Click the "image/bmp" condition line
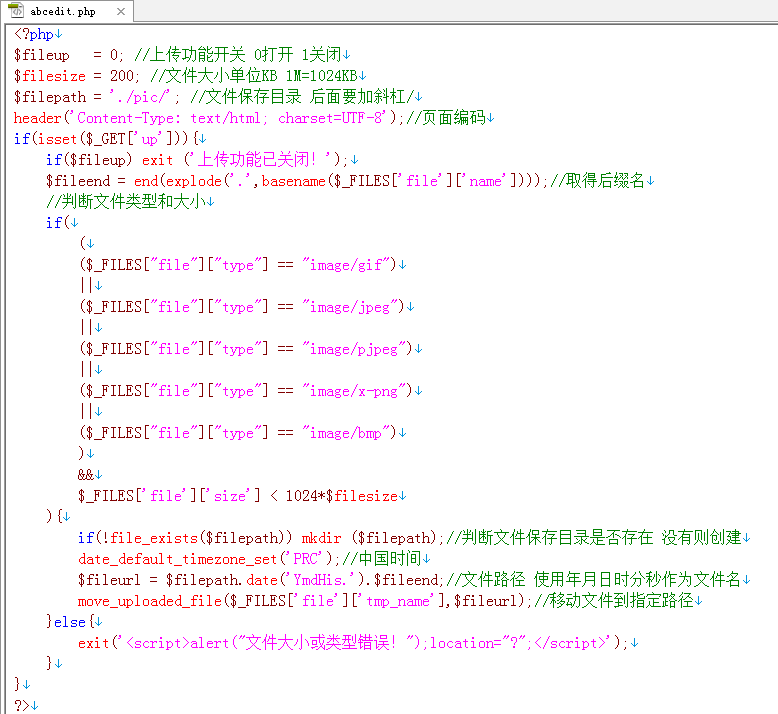Viewport: 778px width, 714px height. click(243, 433)
